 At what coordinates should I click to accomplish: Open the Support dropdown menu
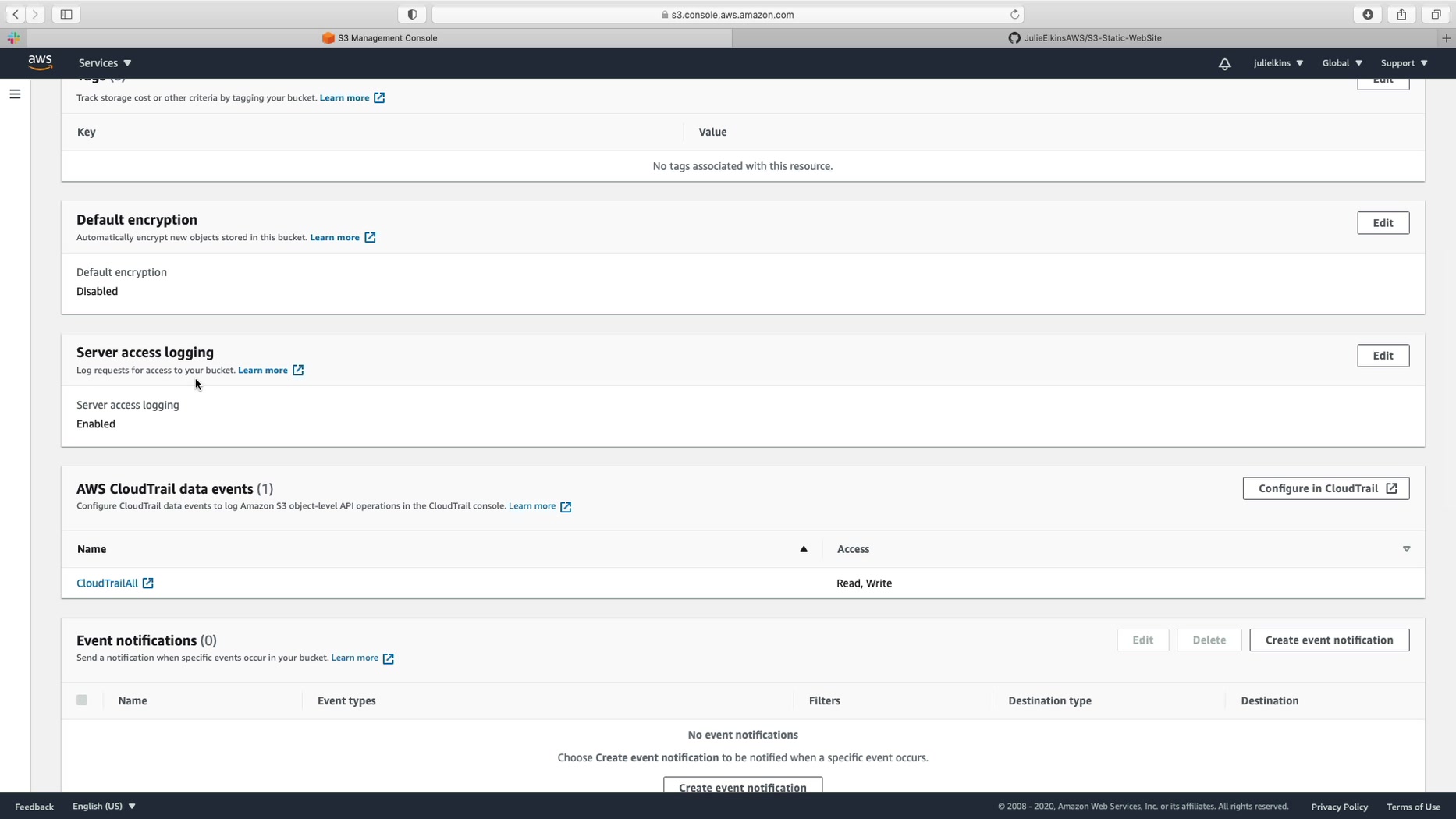1404,62
